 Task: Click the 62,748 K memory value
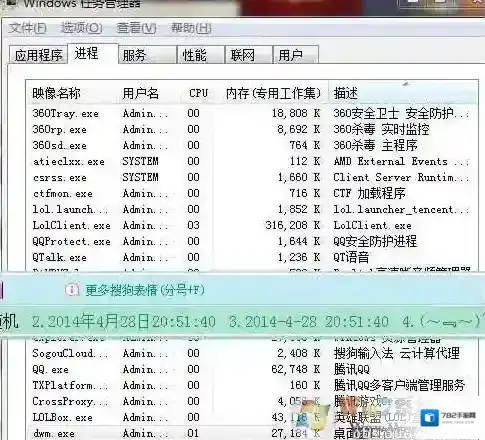296,369
